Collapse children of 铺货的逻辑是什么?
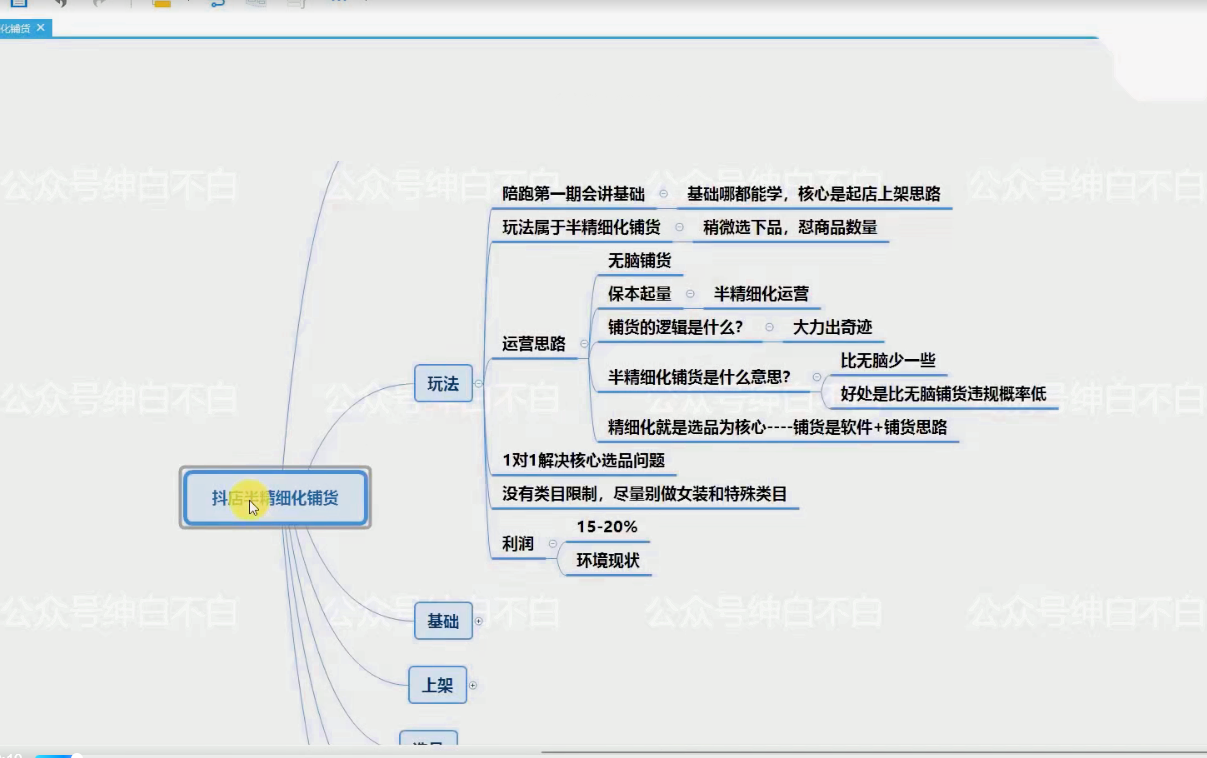Viewport: 1207px width, 758px height. (x=769, y=327)
